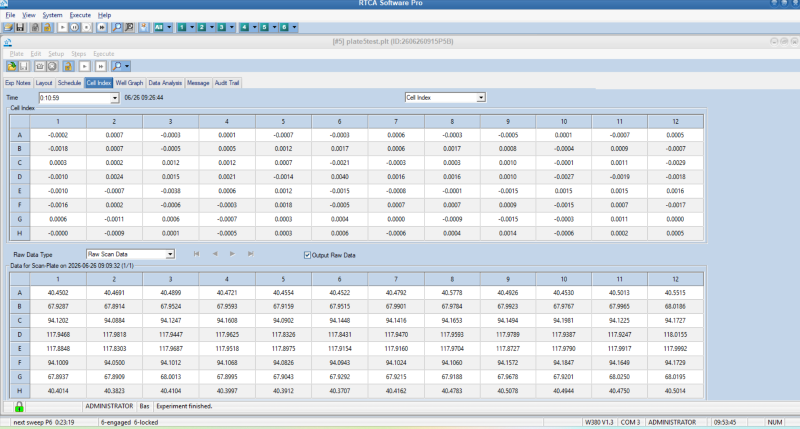Switch to the Schedule tab

[x=69, y=83]
